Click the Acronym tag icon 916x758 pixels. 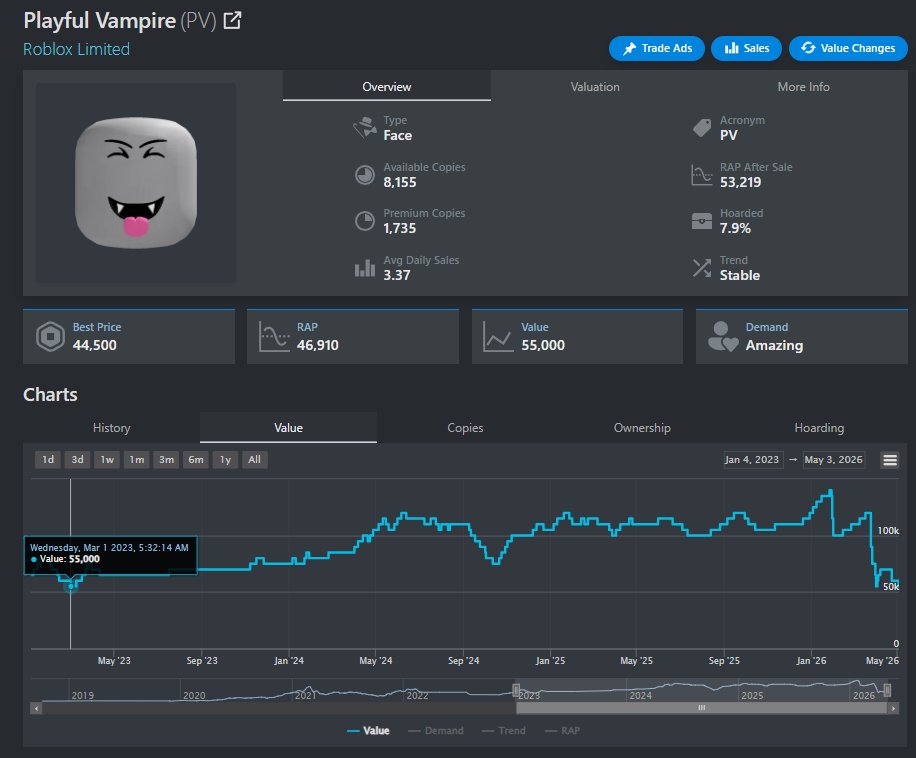coord(702,127)
